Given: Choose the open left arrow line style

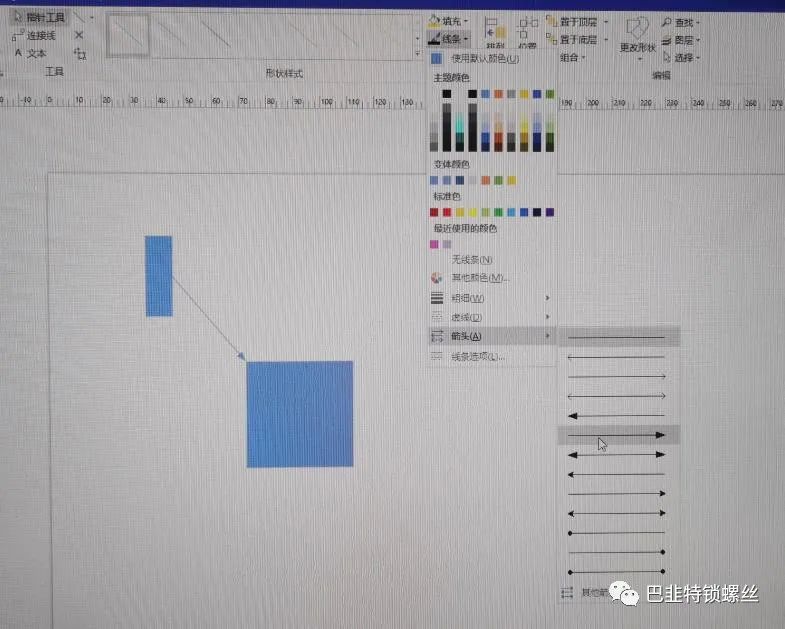Looking at the screenshot, I should 619,357.
